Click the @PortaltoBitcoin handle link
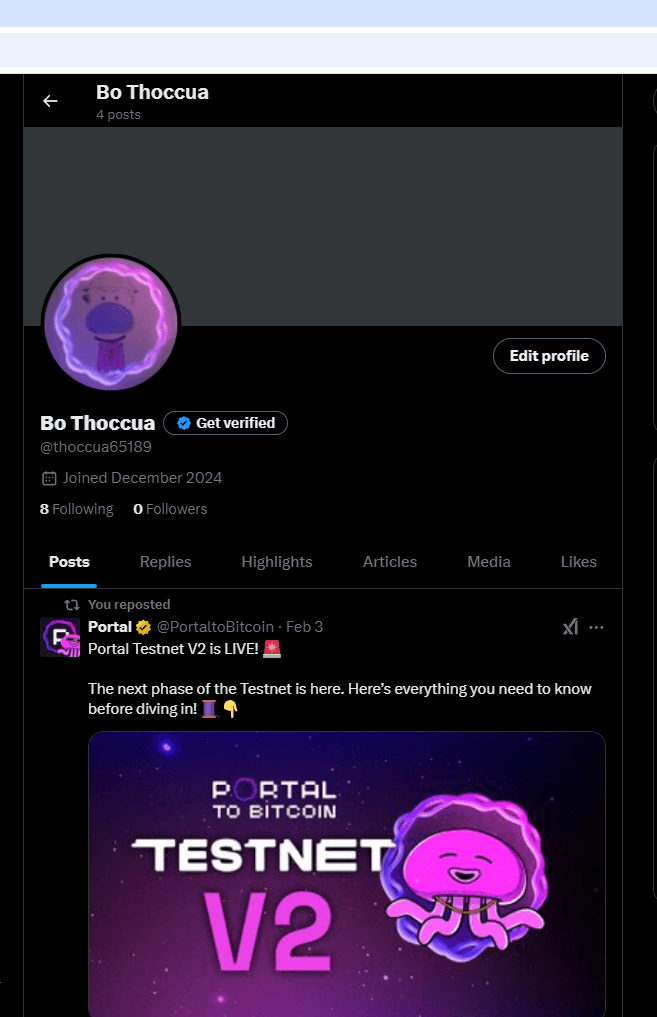 [x=215, y=627]
